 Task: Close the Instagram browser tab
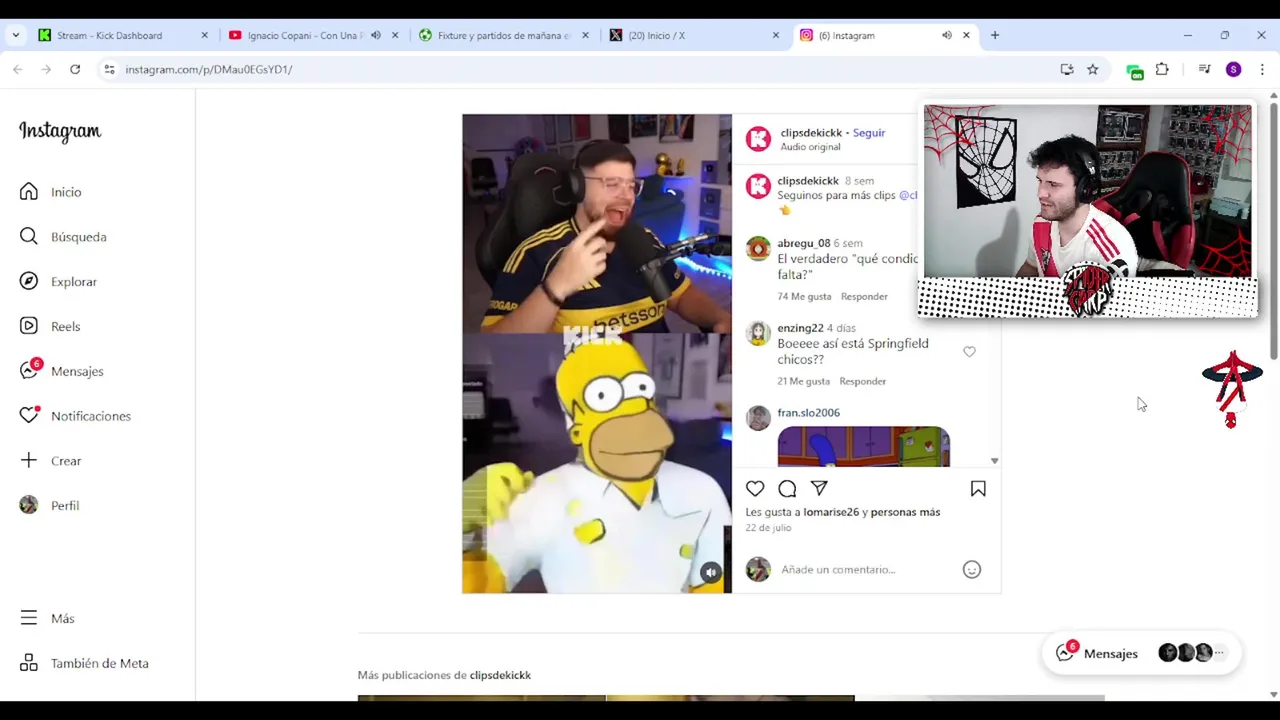[966, 35]
